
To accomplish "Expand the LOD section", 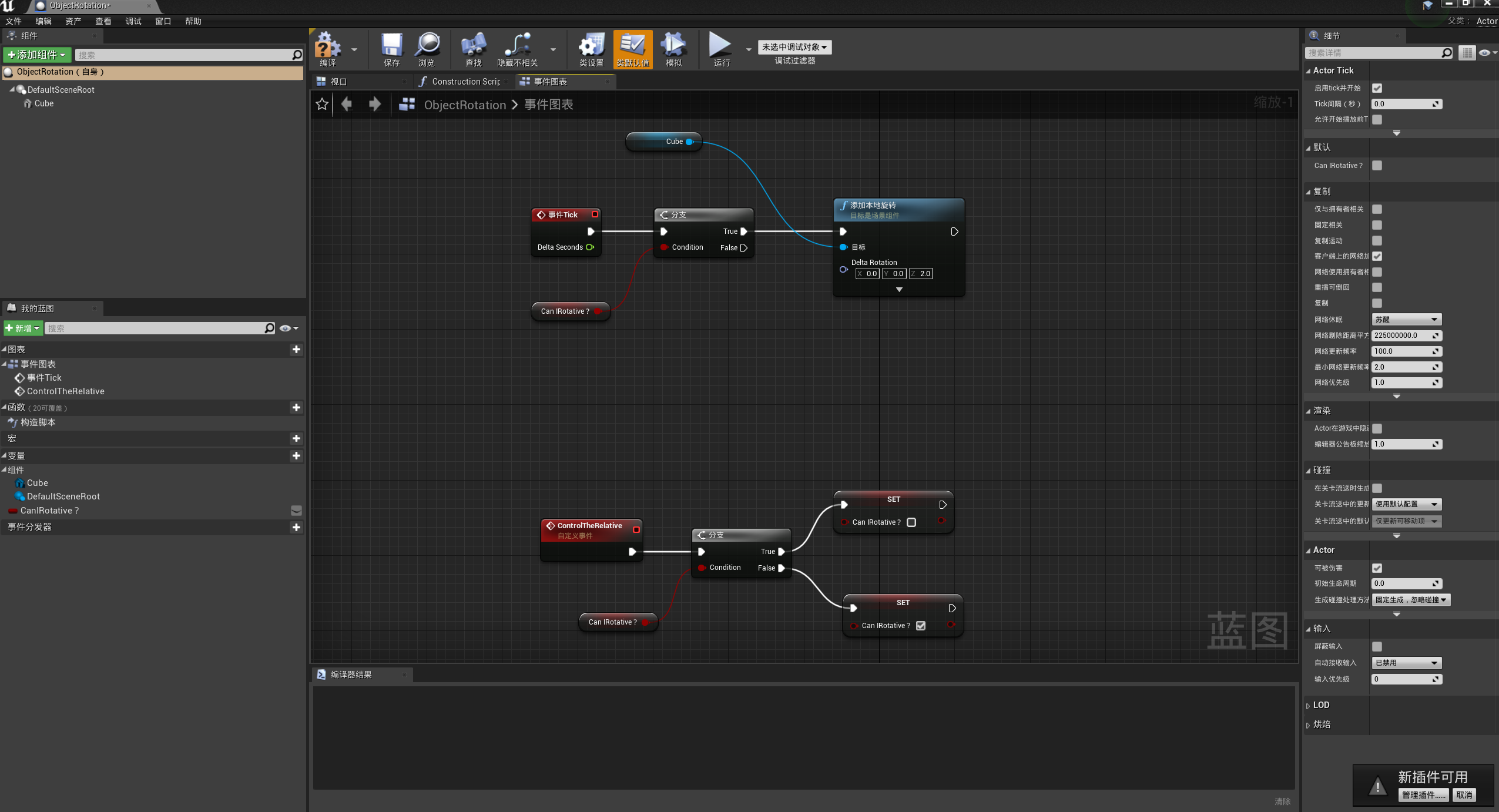I will click(1320, 704).
